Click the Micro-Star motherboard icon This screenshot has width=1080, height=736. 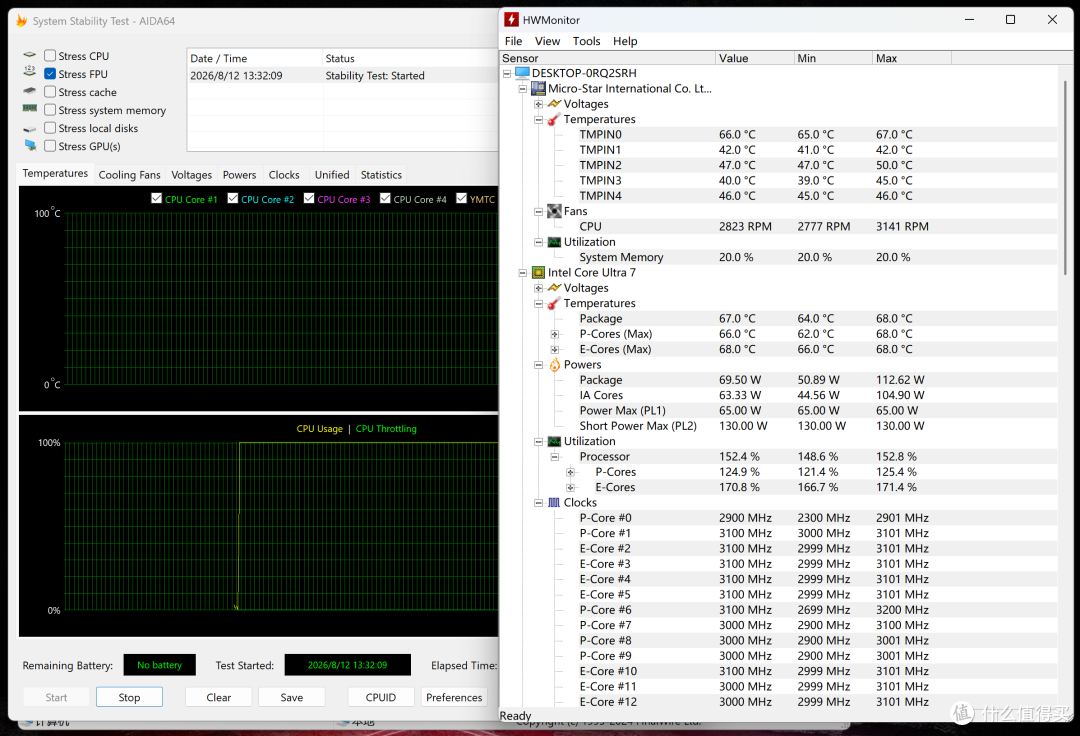point(539,88)
